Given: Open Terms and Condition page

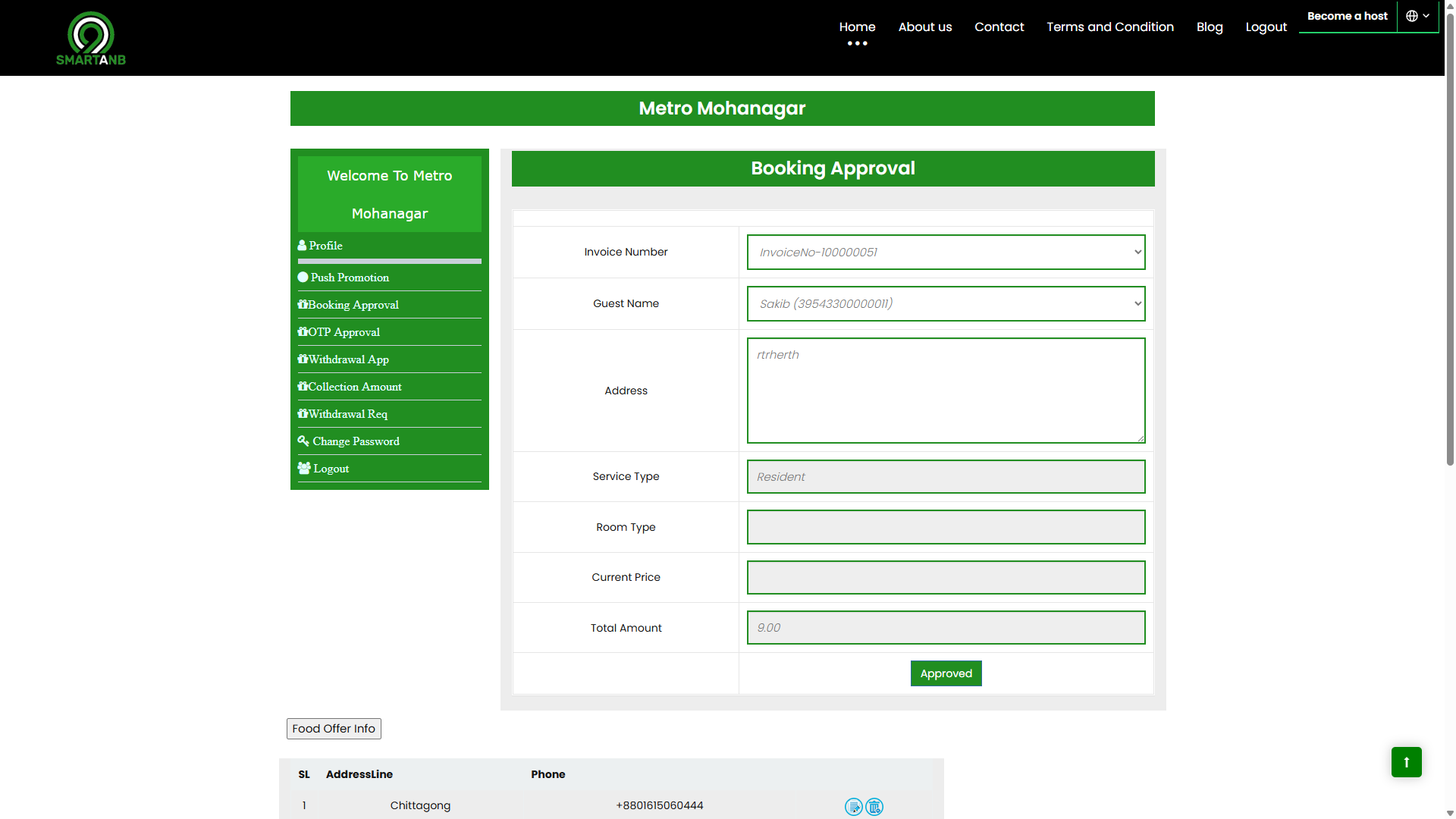Looking at the screenshot, I should [1109, 27].
